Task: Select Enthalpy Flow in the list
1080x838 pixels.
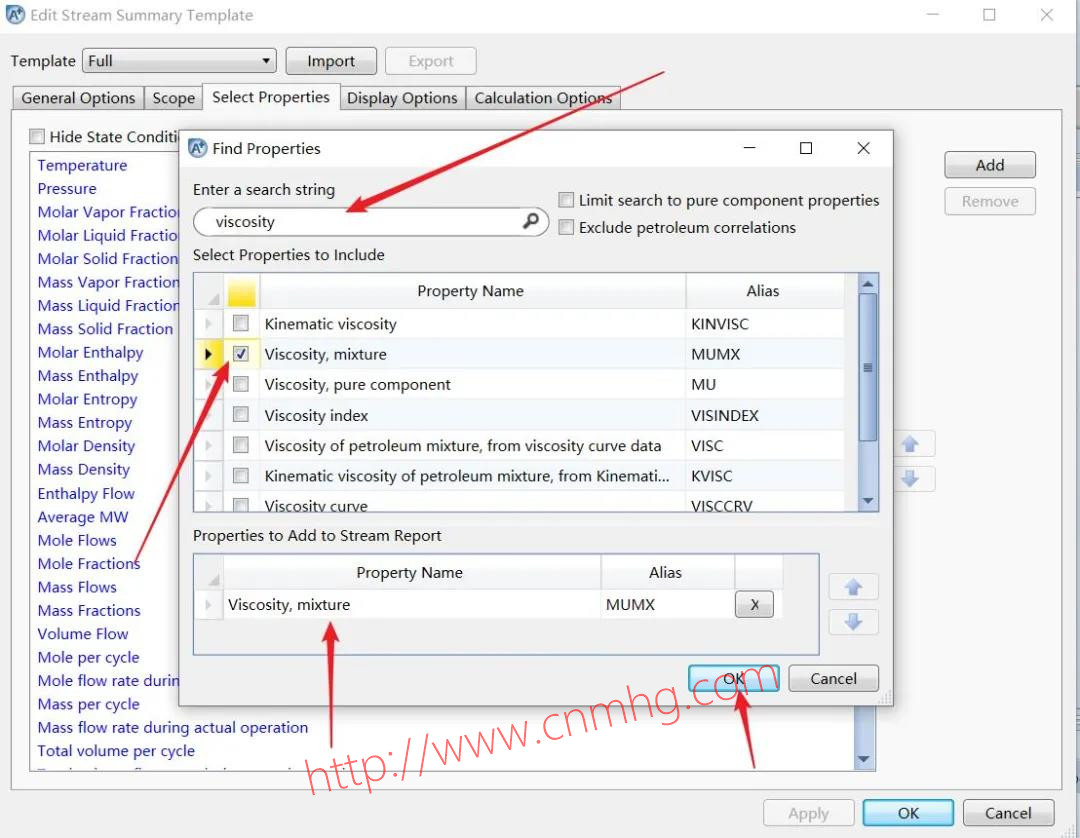Action: click(86, 493)
